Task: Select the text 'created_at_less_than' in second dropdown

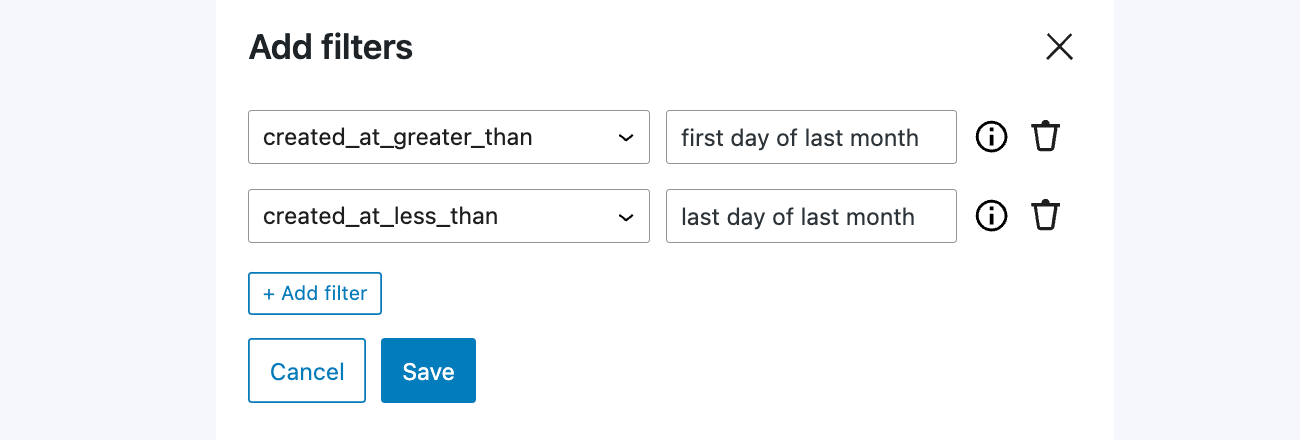Action: click(x=380, y=216)
